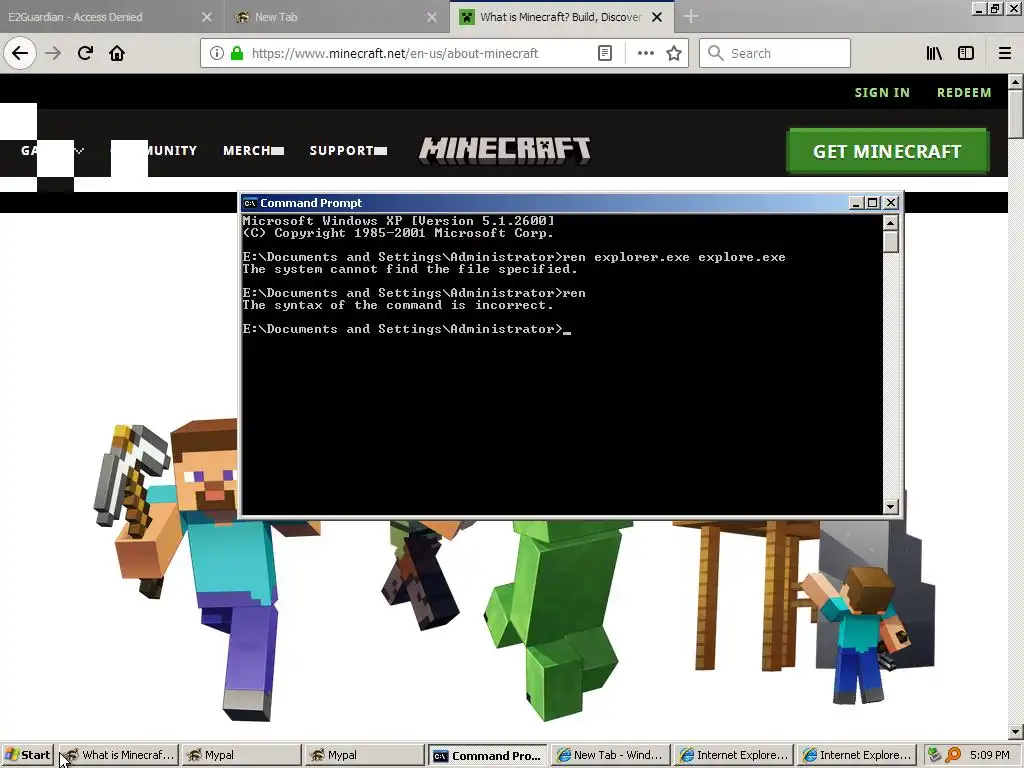Activate the first Mypal taskbar button
The height and width of the screenshot is (768, 1024).
point(241,755)
